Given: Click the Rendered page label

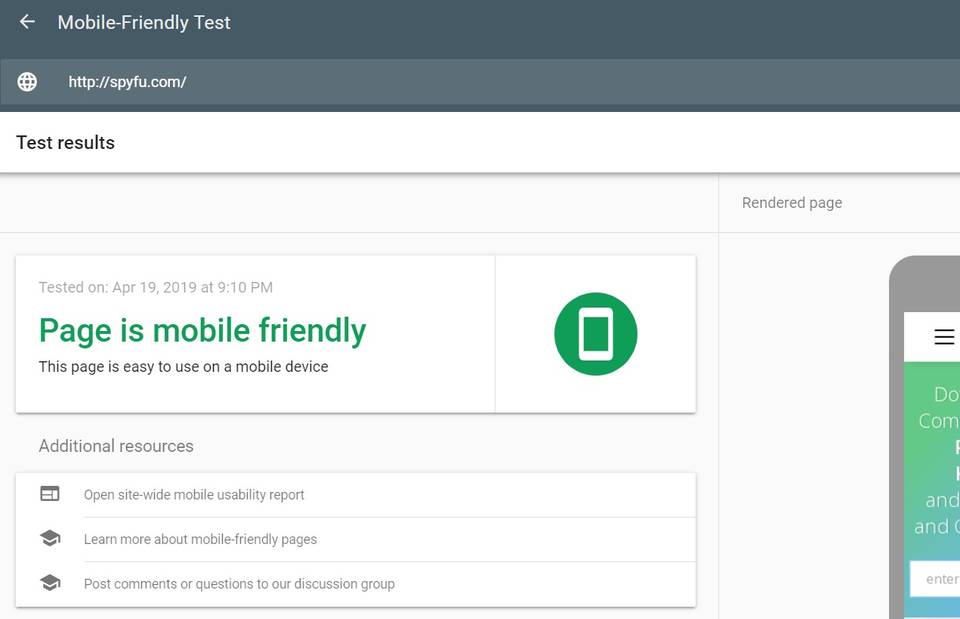Looking at the screenshot, I should 792,203.
